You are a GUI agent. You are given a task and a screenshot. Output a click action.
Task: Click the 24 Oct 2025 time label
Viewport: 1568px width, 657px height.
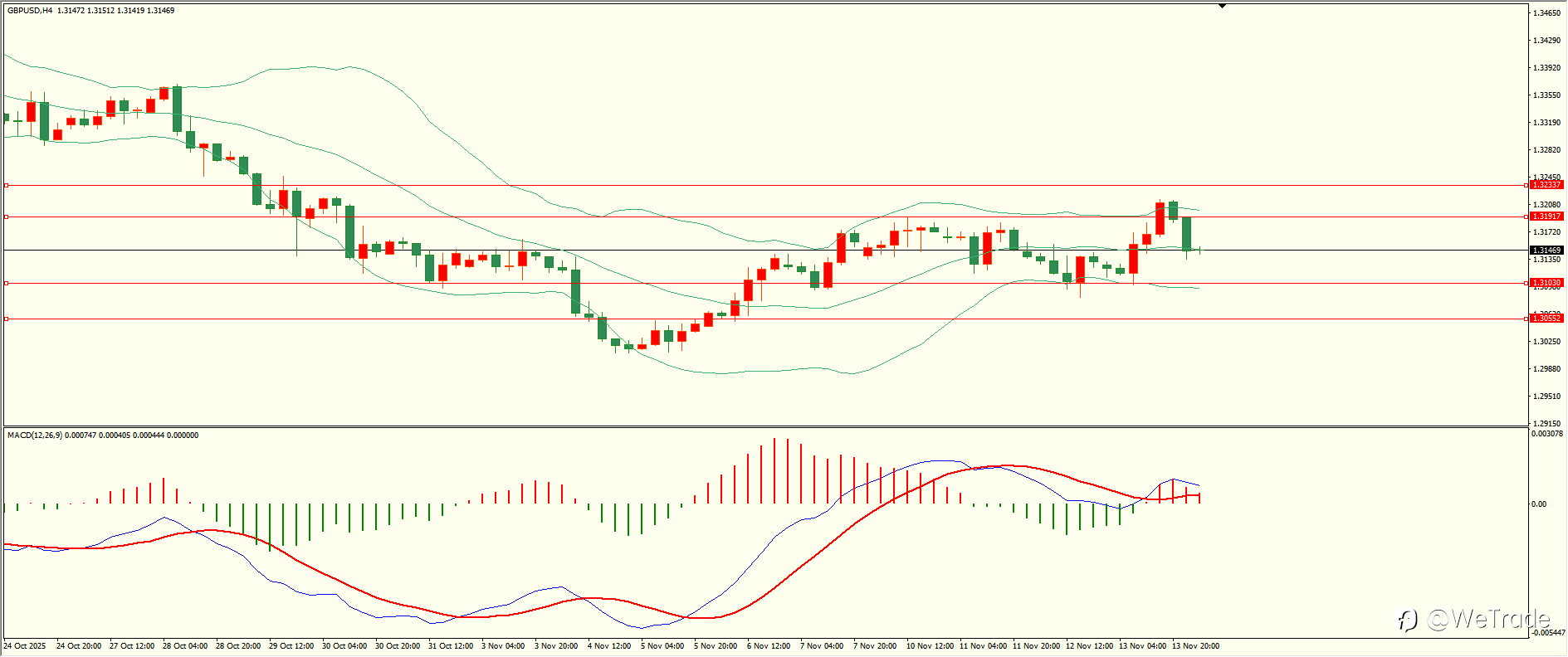25,646
